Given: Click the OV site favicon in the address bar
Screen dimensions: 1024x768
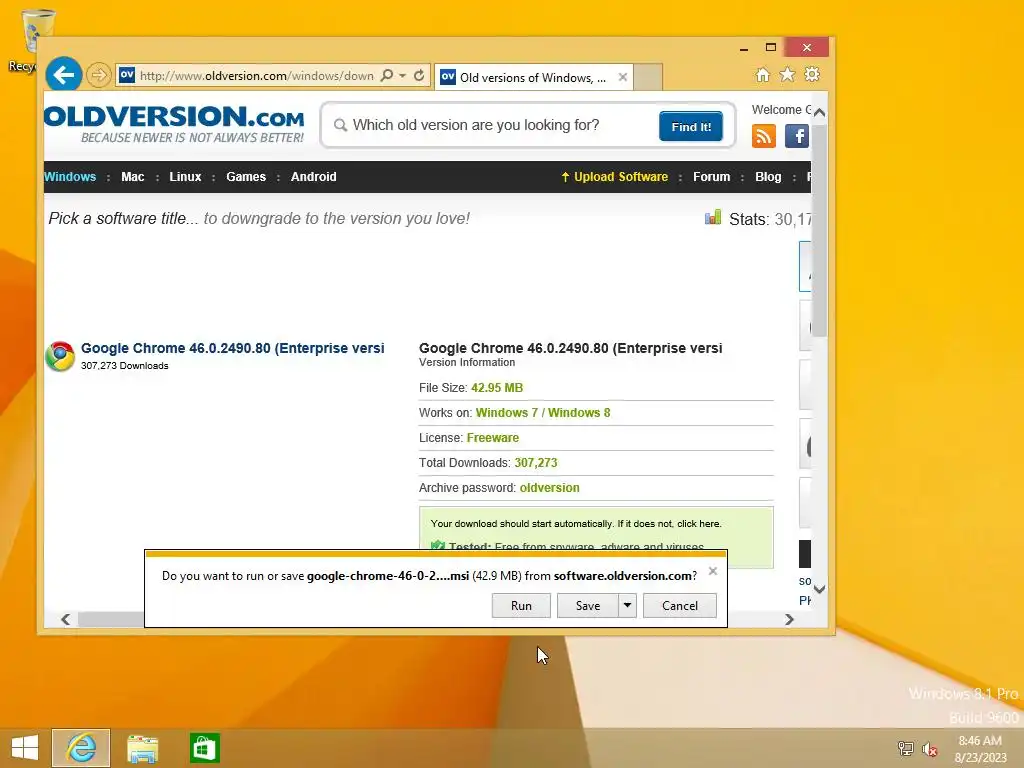Looking at the screenshot, I should tap(127, 75).
